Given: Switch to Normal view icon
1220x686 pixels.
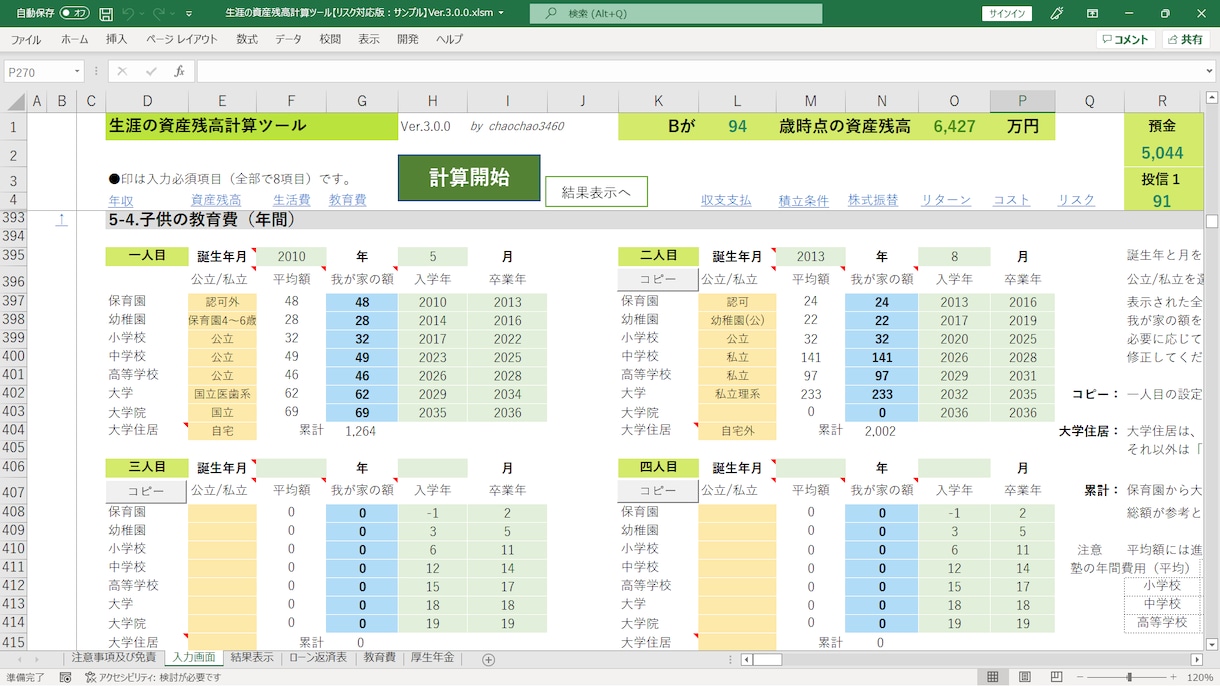Looking at the screenshot, I should (993, 677).
